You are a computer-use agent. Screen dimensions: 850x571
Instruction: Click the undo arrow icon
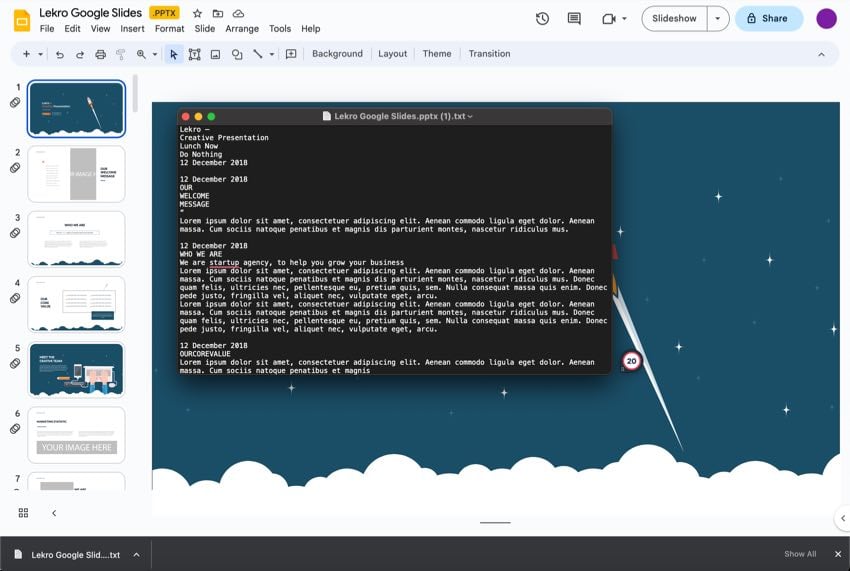click(60, 54)
